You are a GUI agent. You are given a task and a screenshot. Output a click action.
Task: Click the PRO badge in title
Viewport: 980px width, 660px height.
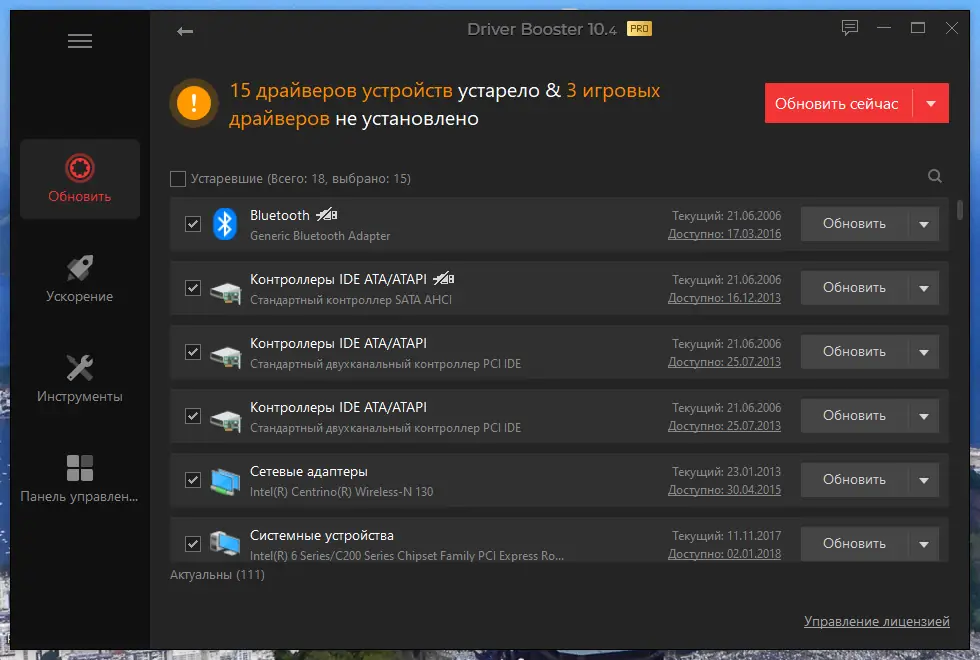pos(639,29)
